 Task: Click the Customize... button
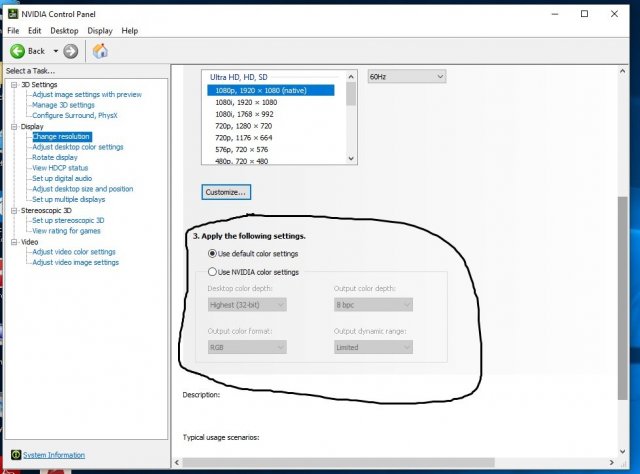(x=226, y=191)
